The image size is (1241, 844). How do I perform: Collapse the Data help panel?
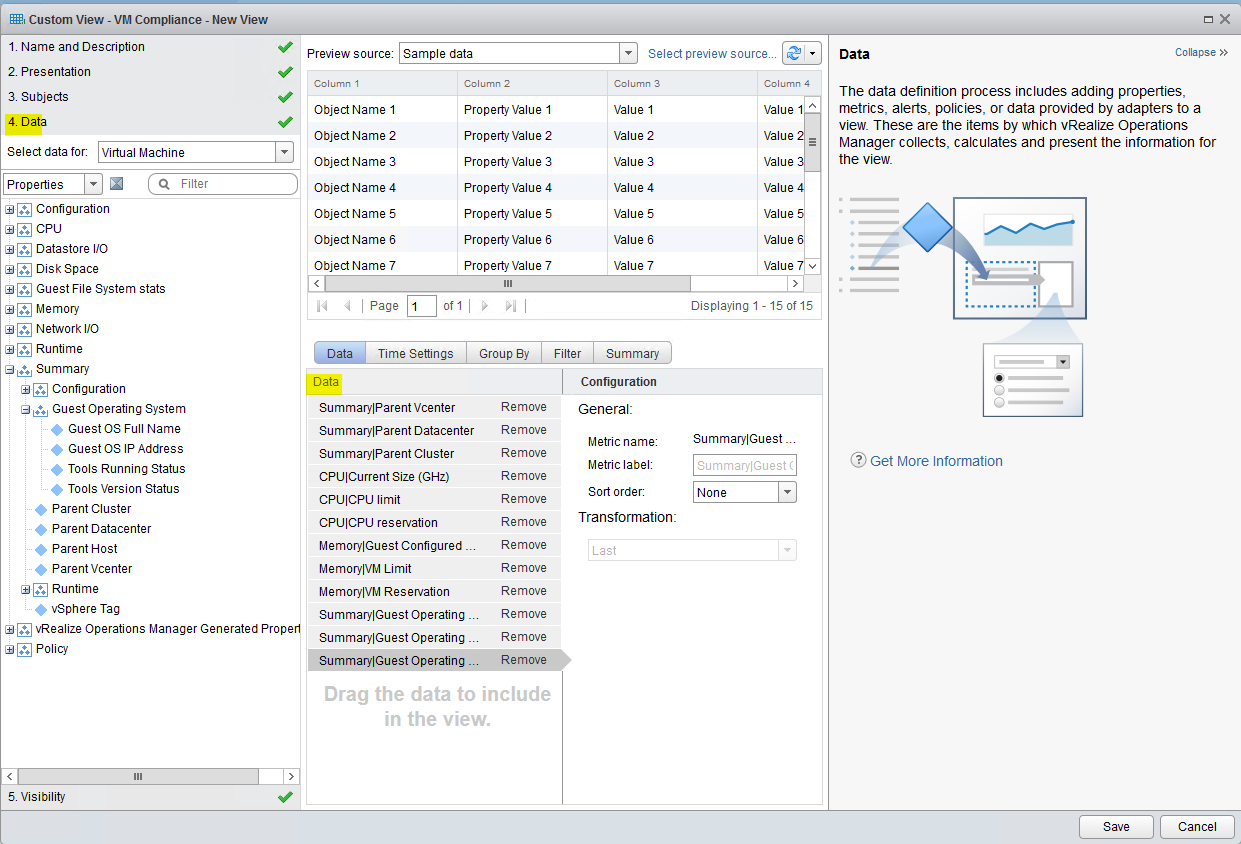(x=1201, y=52)
